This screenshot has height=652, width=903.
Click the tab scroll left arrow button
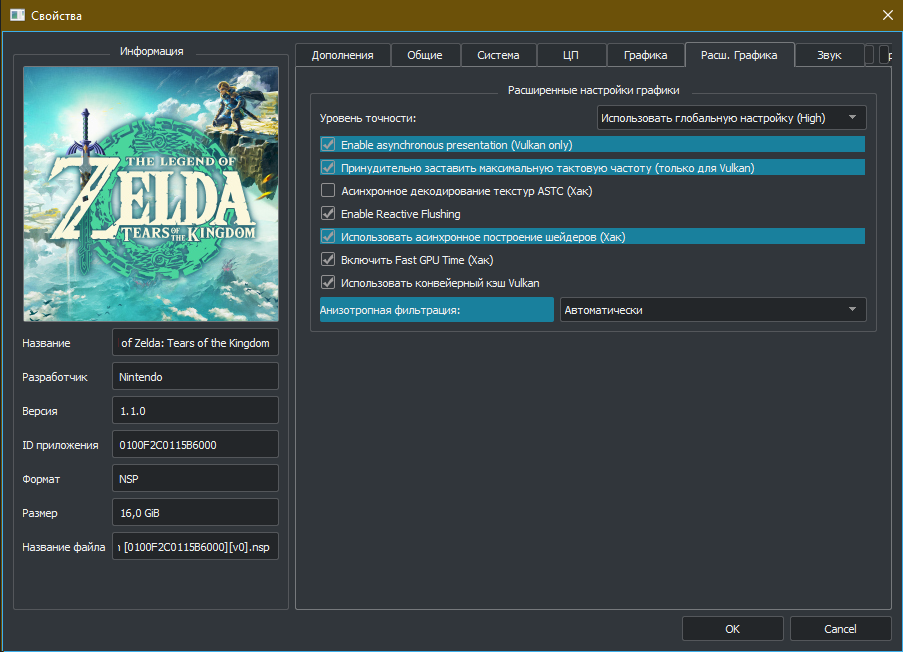(x=870, y=55)
